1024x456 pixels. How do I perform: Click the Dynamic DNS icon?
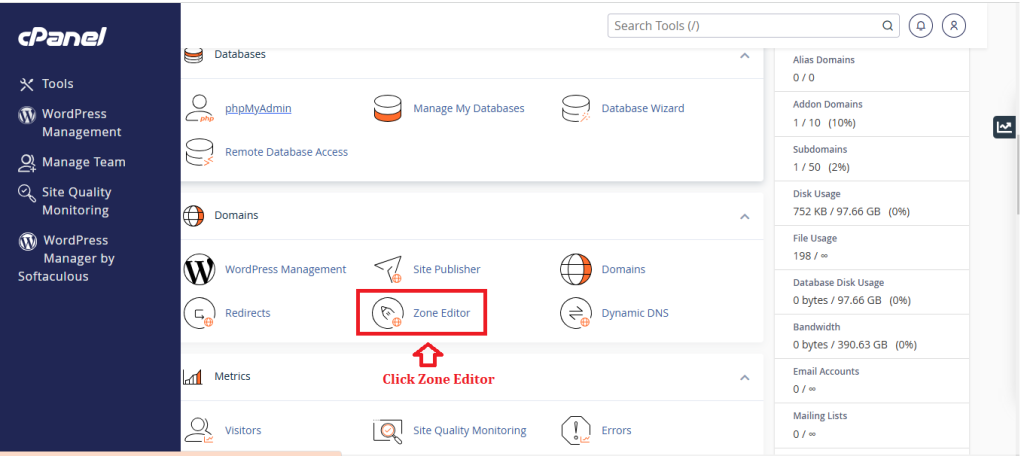point(576,313)
